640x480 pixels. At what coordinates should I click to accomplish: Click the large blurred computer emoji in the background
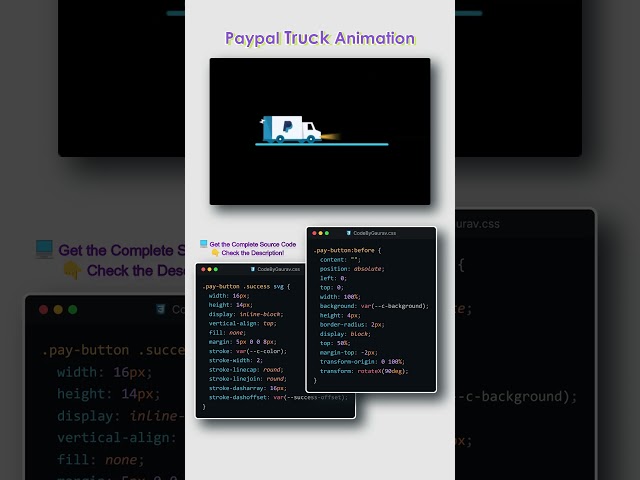point(44,249)
